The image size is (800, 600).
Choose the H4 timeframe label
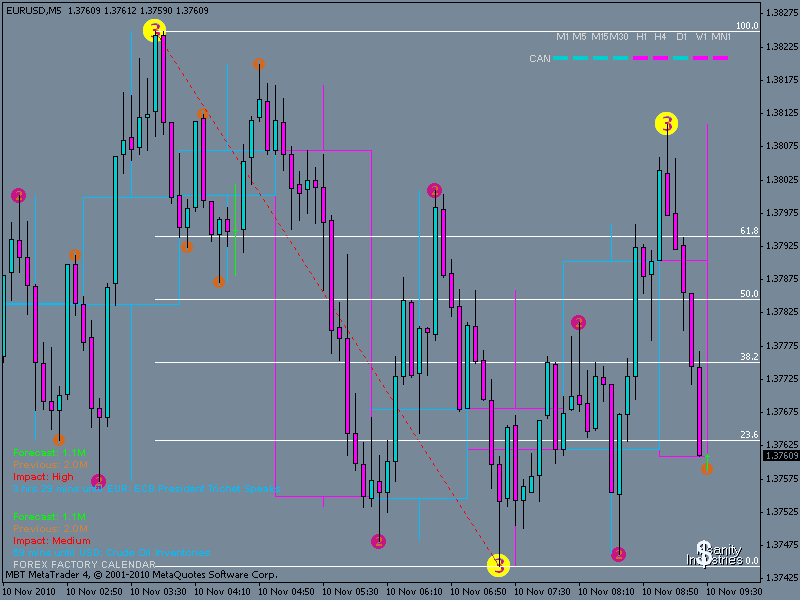click(x=660, y=37)
